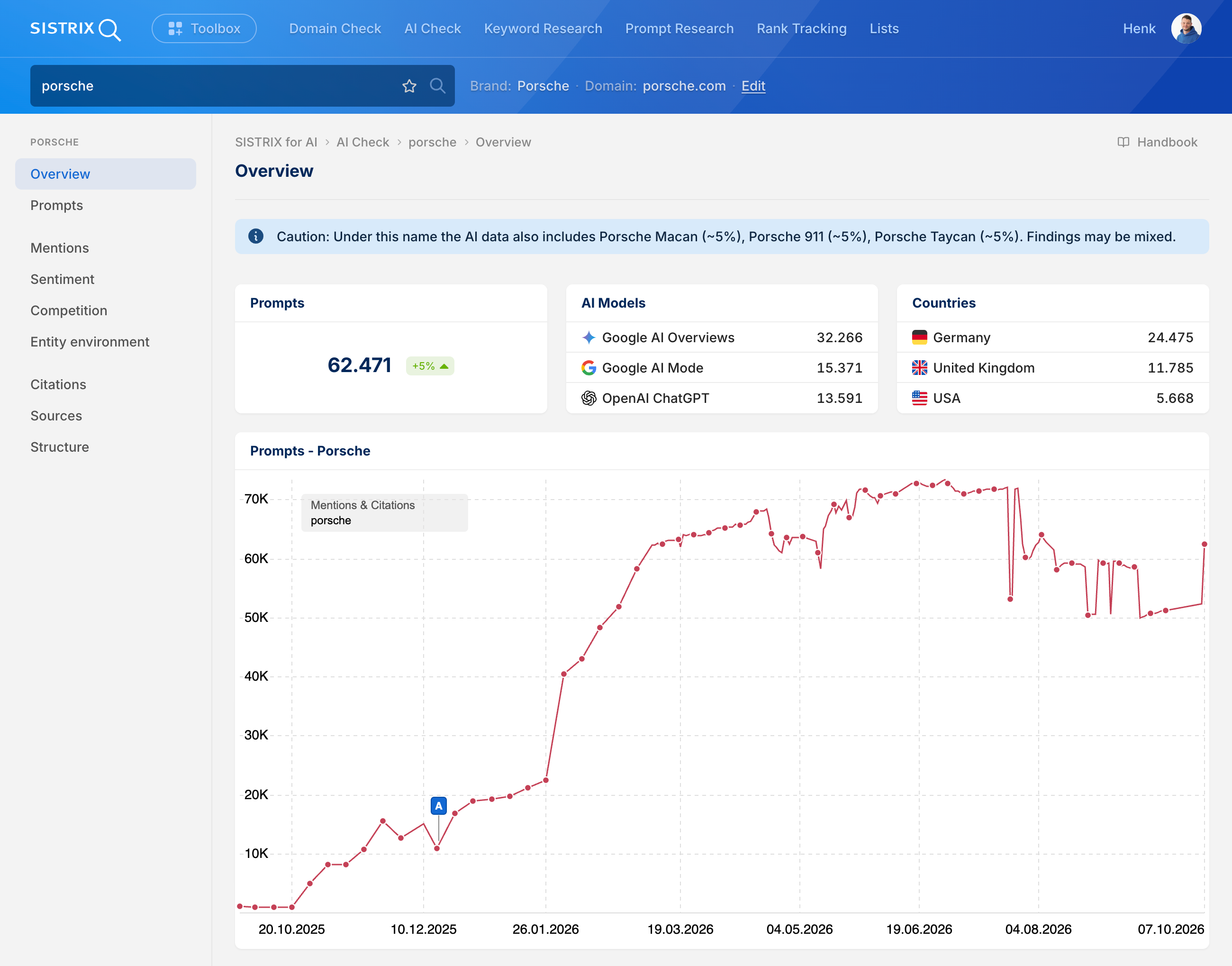Click the chart event marker A
This screenshot has height=966, width=1232.
tap(439, 805)
